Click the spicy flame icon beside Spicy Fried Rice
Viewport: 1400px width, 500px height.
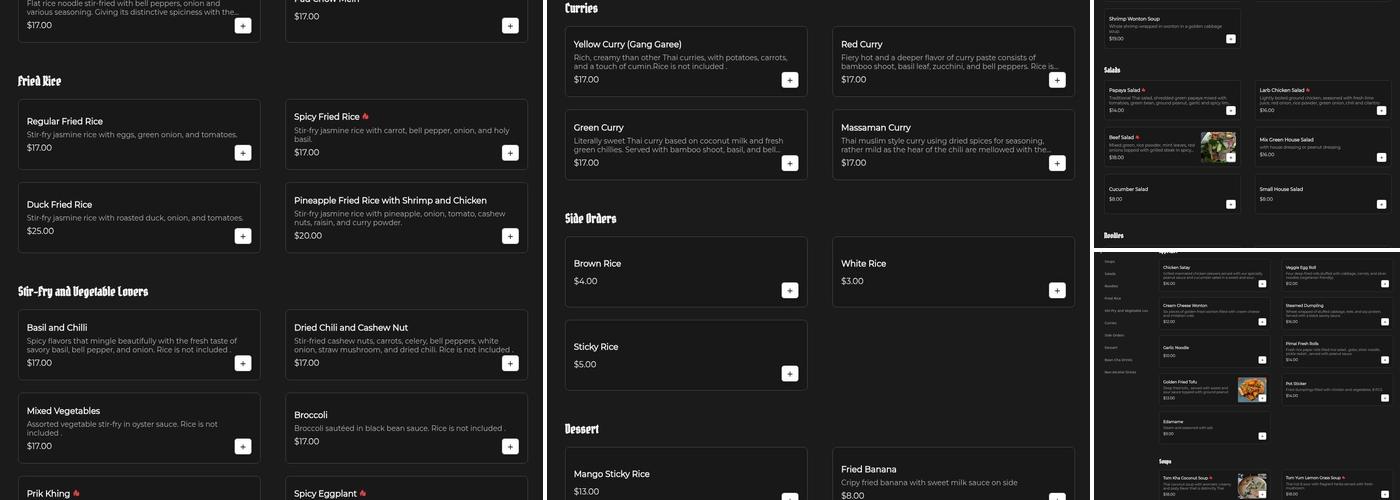click(366, 117)
